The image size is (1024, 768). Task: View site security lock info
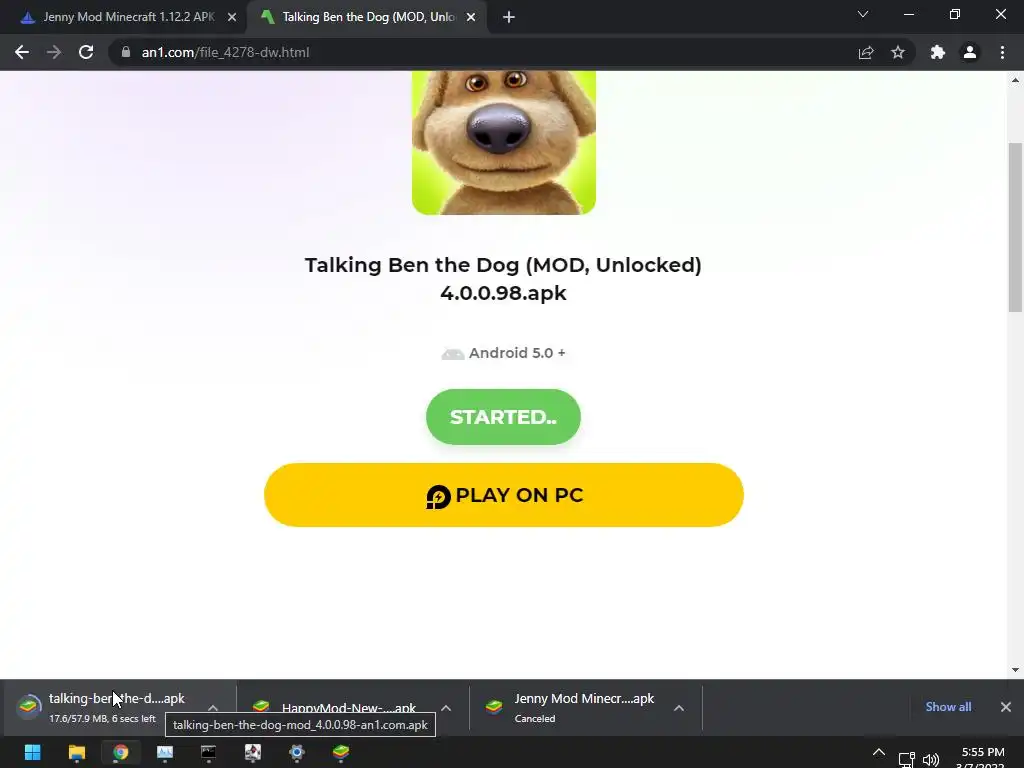click(126, 52)
